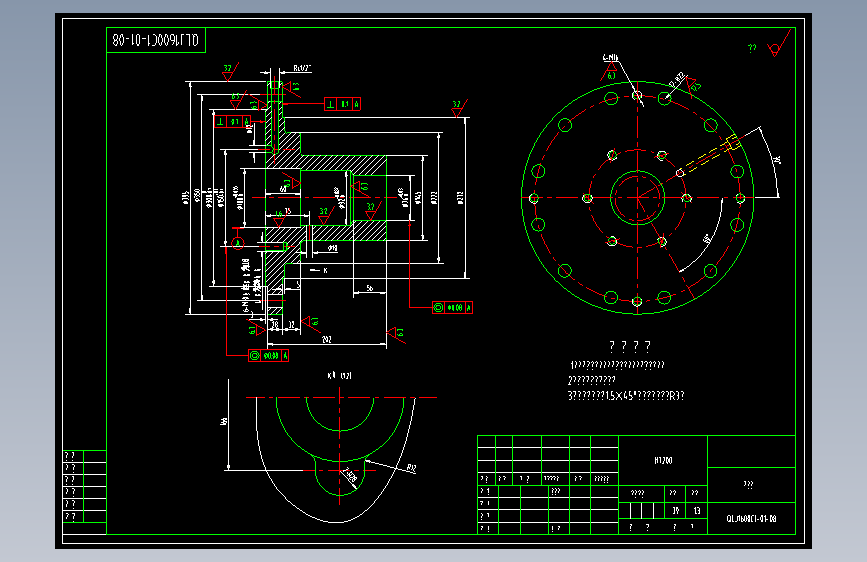Click the 56 dimension text
Screen dimensions: 867x562
pos(369,288)
